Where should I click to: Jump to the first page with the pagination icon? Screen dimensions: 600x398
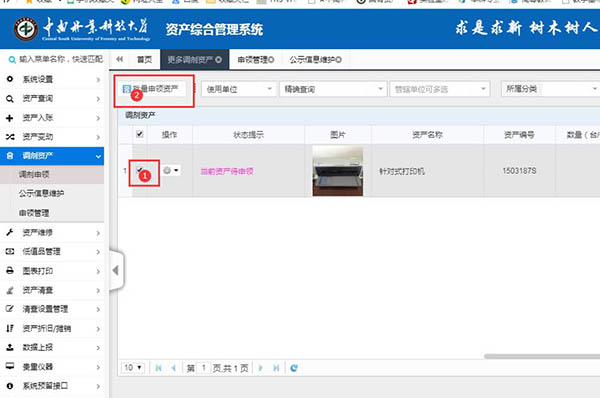click(x=158, y=368)
